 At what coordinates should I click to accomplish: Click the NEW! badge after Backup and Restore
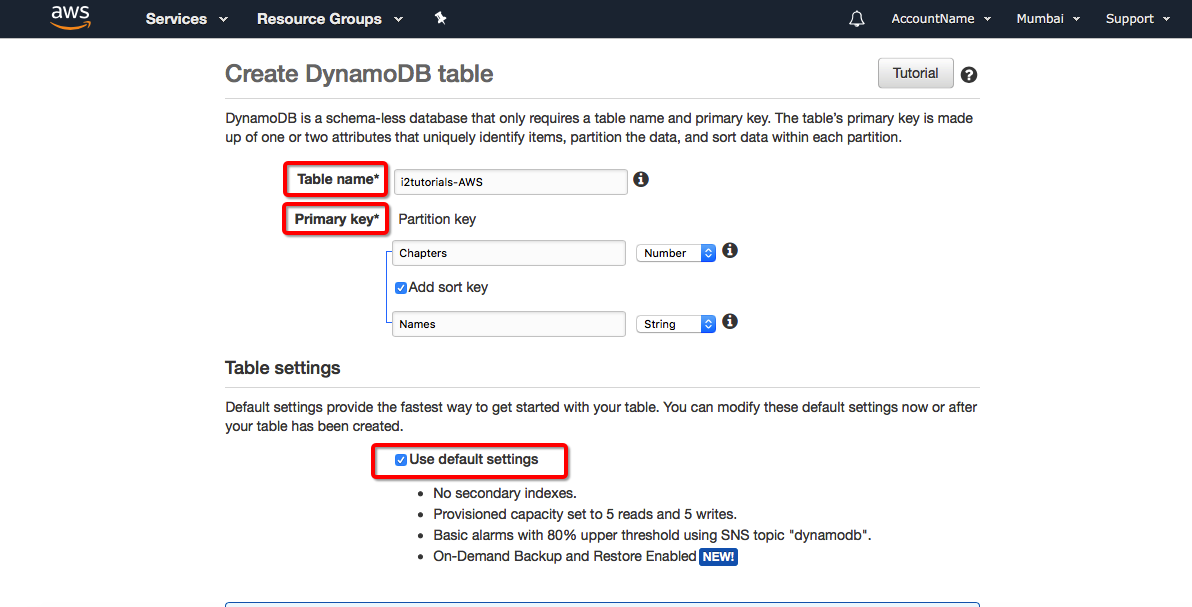718,557
